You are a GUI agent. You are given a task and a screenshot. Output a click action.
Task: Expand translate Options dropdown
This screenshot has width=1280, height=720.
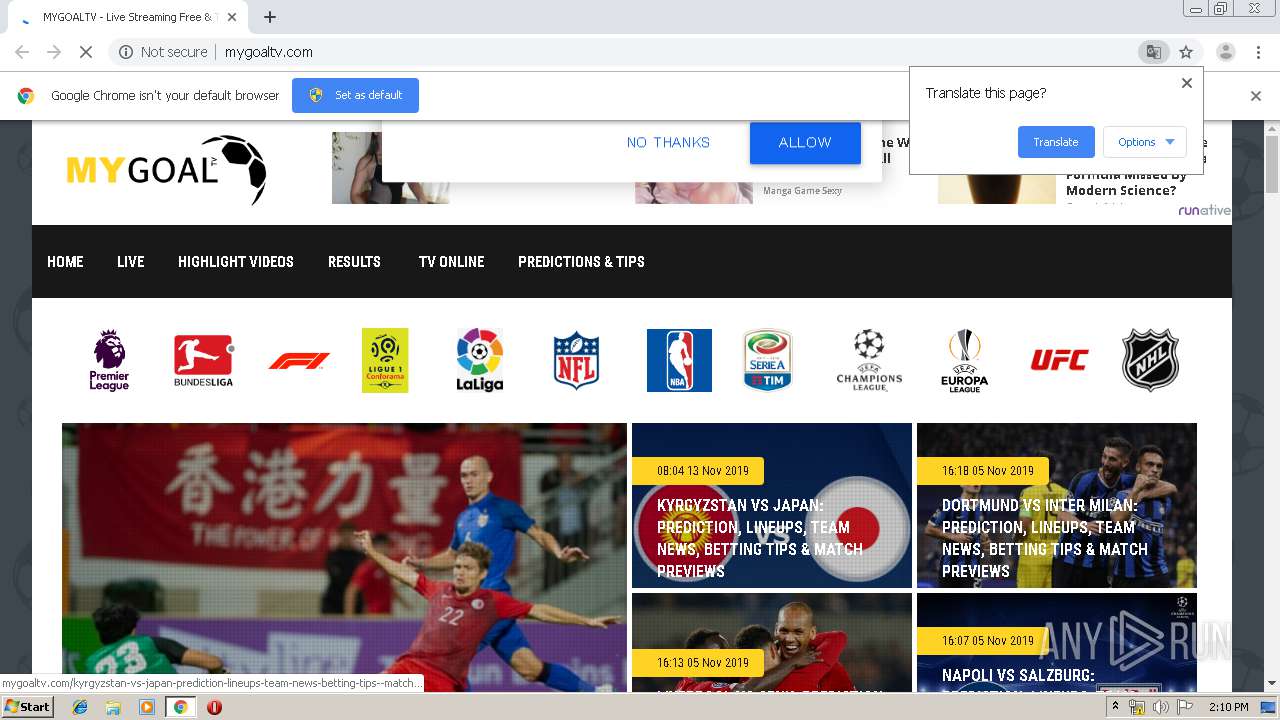(x=1145, y=142)
